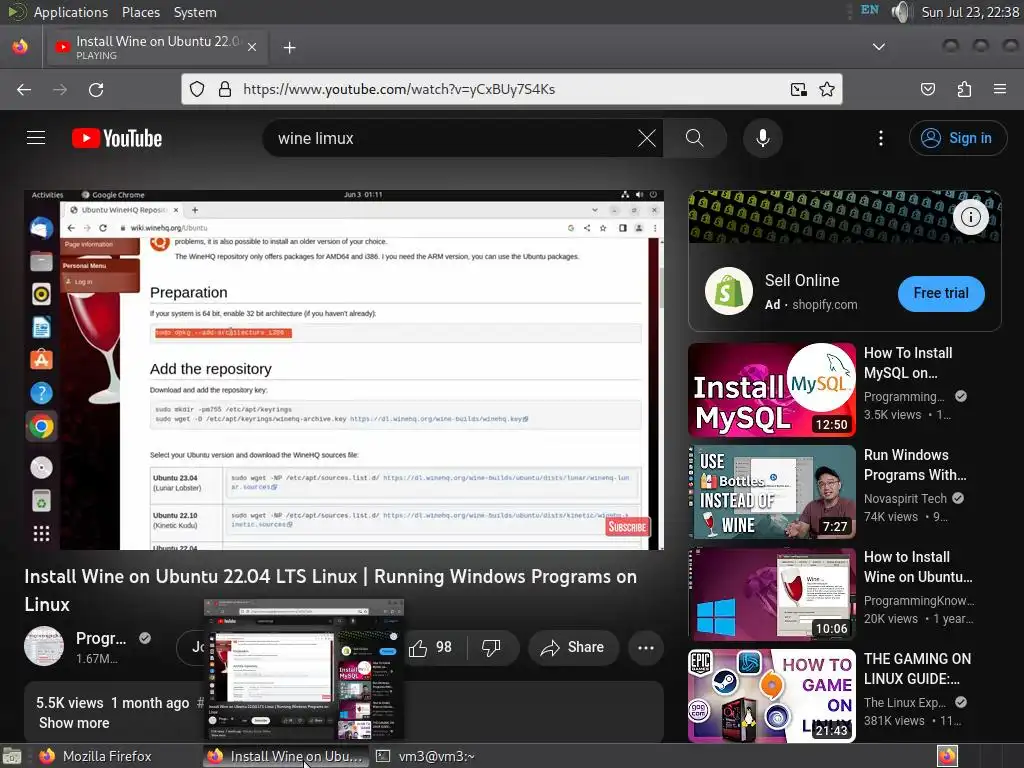Like the video with thumbs up
This screenshot has height=768, width=1024.
pos(430,647)
